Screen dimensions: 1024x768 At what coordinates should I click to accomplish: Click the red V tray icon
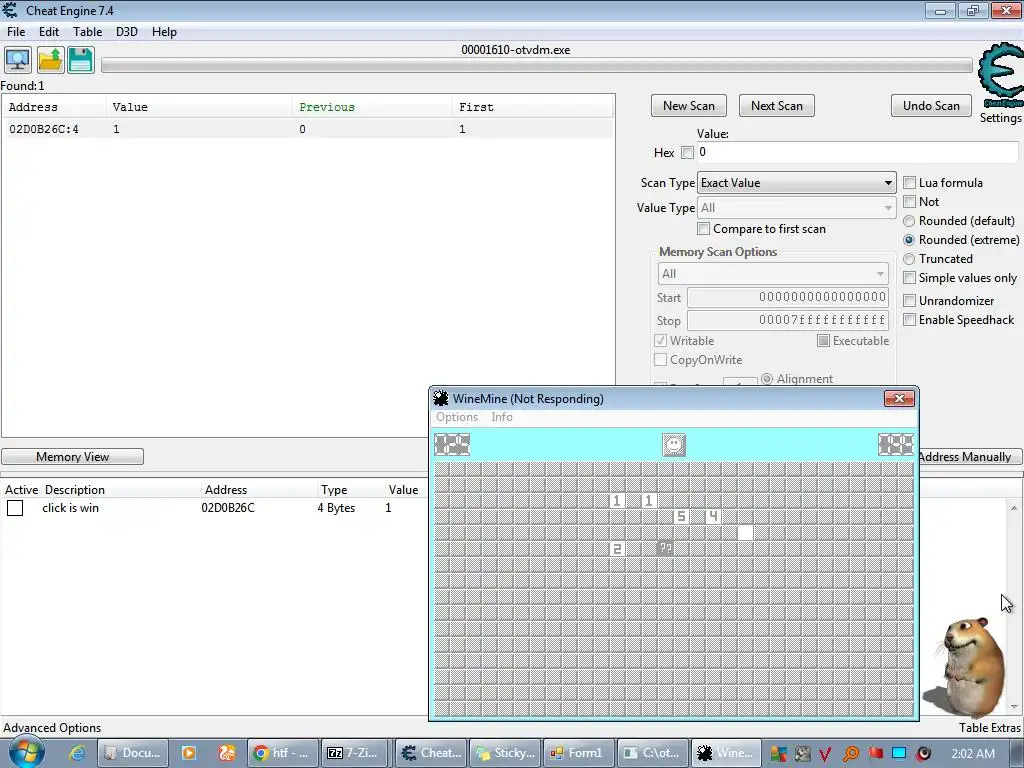825,754
